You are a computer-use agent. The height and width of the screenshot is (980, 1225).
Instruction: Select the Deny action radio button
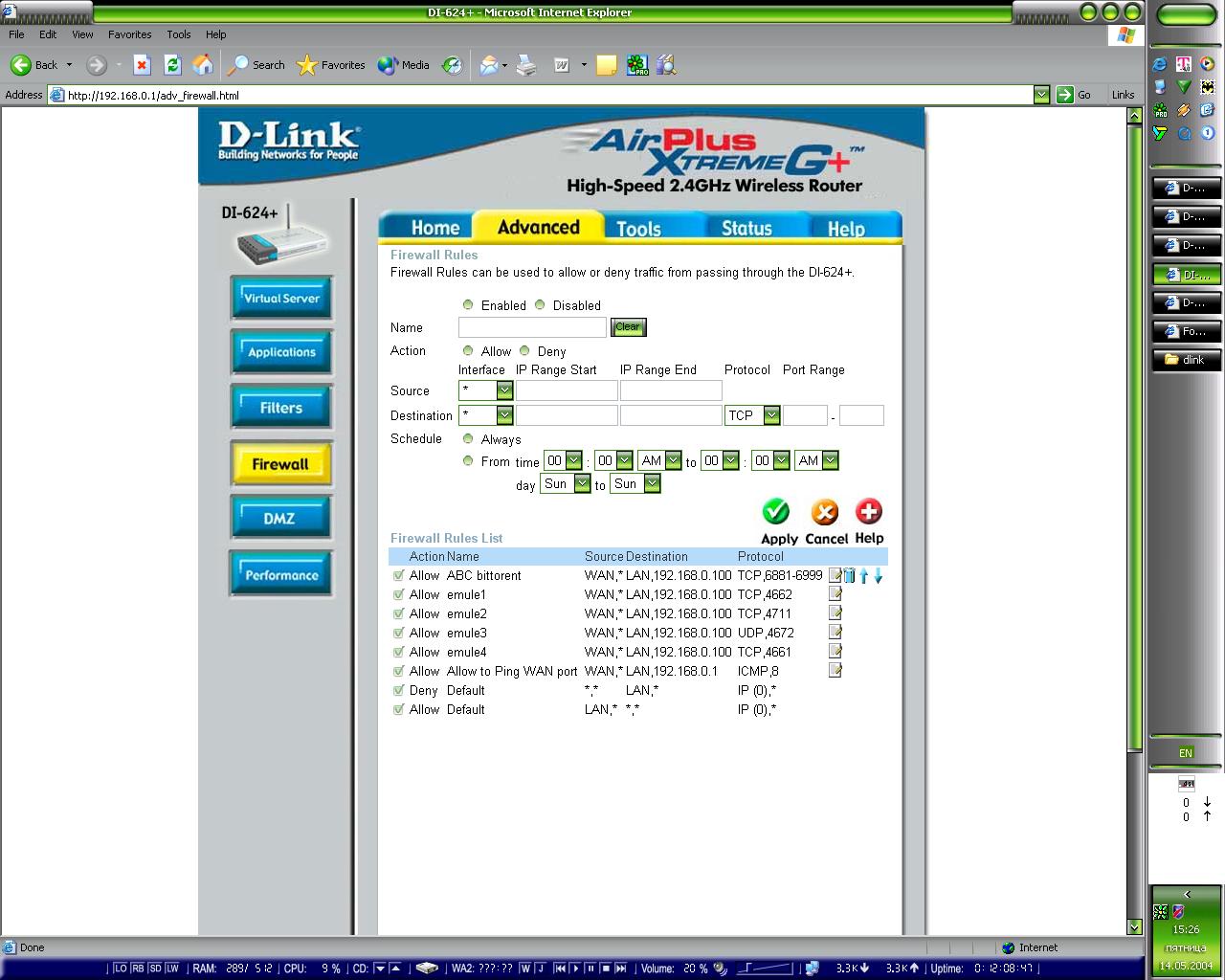524,351
